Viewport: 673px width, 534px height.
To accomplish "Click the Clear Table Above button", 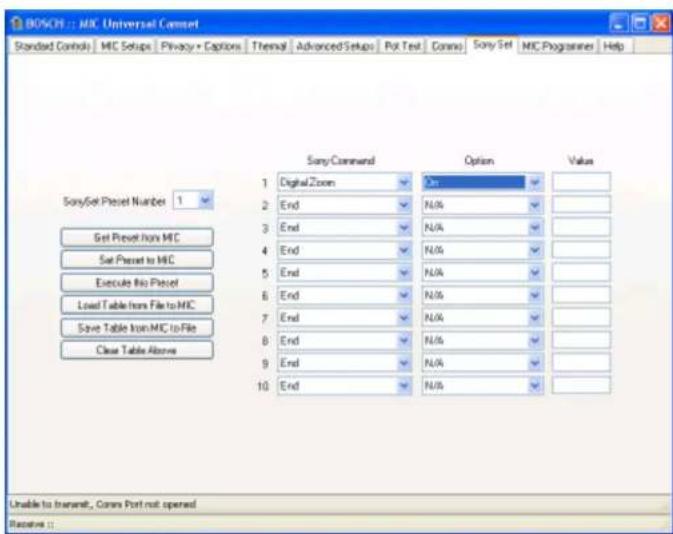I will click(137, 350).
